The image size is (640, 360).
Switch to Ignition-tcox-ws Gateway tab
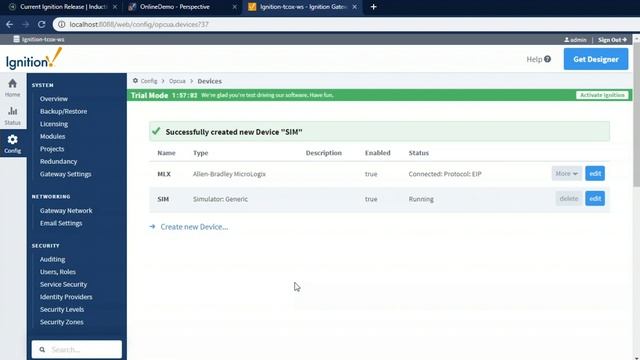[x=302, y=7]
